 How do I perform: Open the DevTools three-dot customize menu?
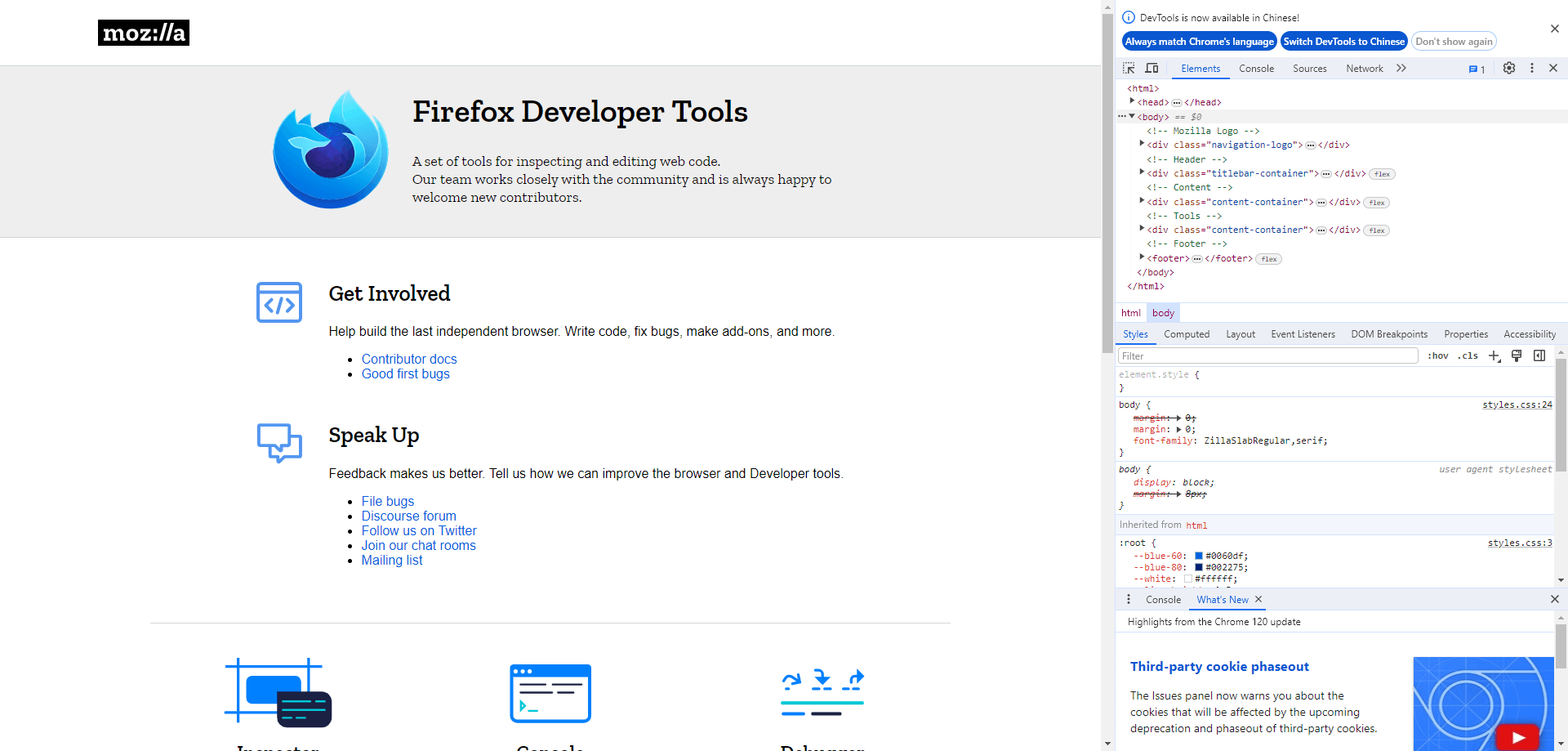(x=1532, y=69)
